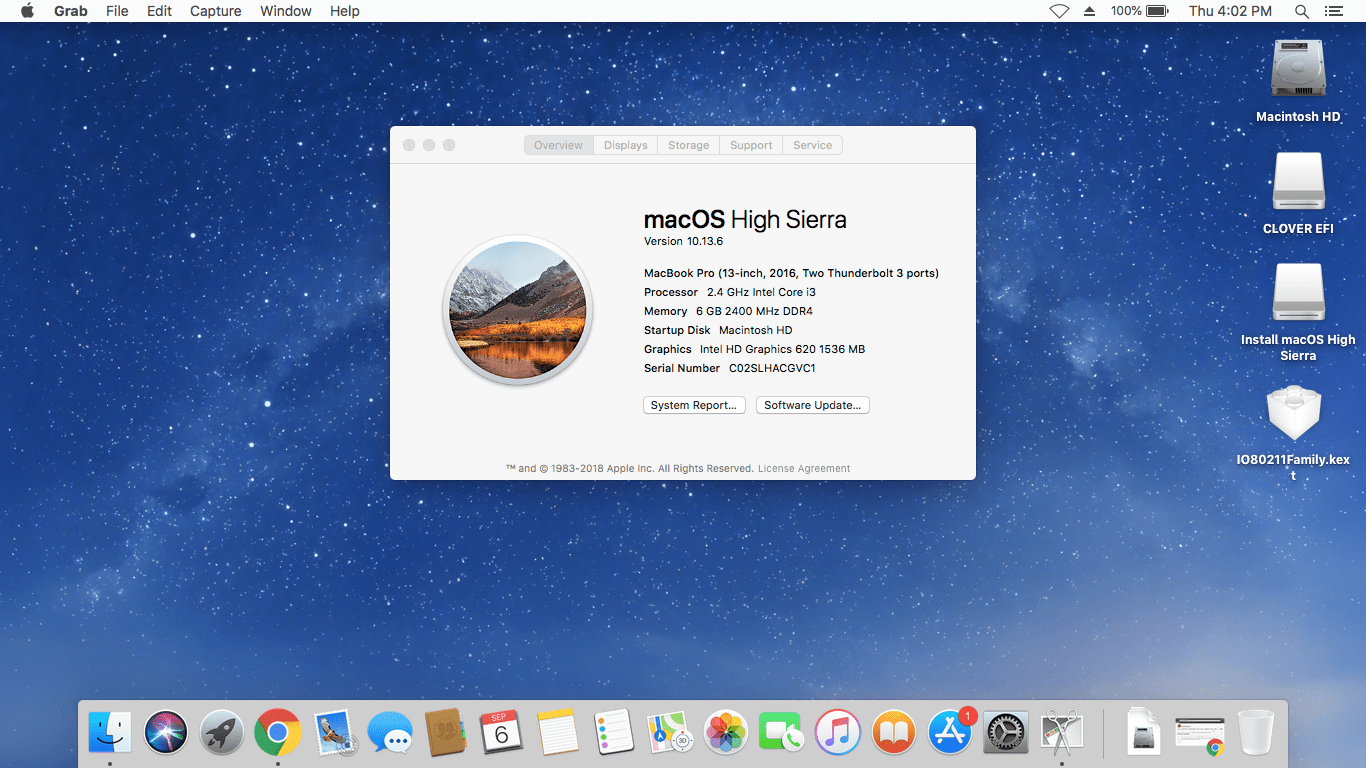Click the MacBook Pro model line

tap(791, 273)
